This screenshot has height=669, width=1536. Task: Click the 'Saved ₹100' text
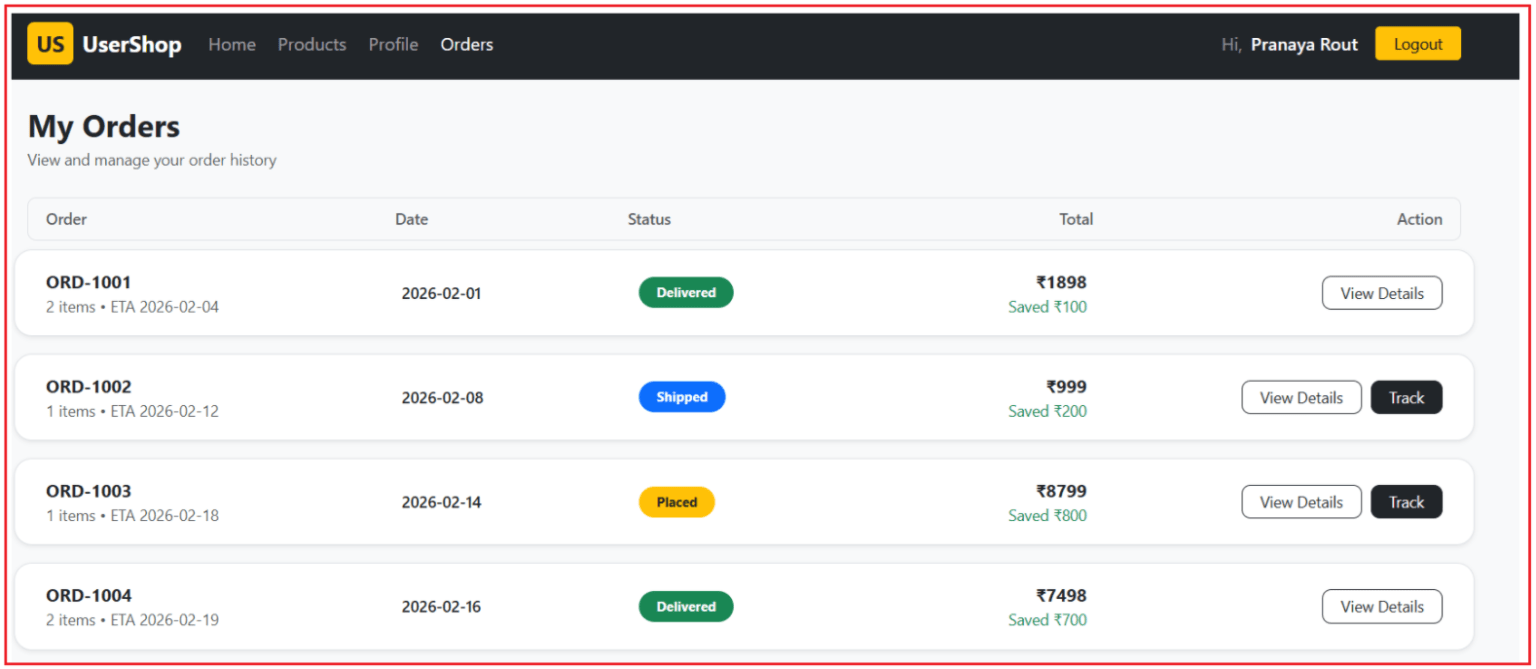coord(1047,307)
